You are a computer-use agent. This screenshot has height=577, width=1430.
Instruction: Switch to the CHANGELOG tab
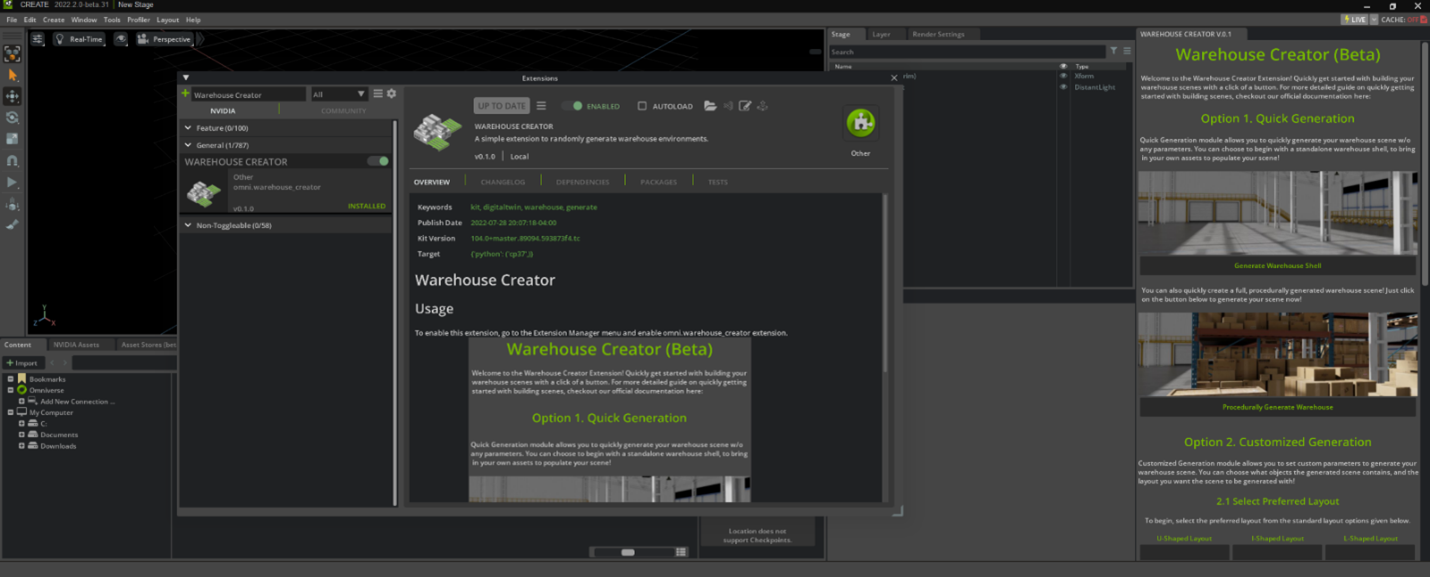[503, 182]
